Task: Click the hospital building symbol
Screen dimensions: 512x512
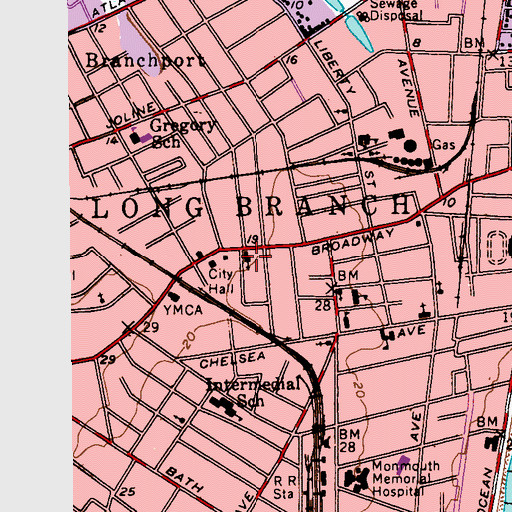Action: [358, 480]
